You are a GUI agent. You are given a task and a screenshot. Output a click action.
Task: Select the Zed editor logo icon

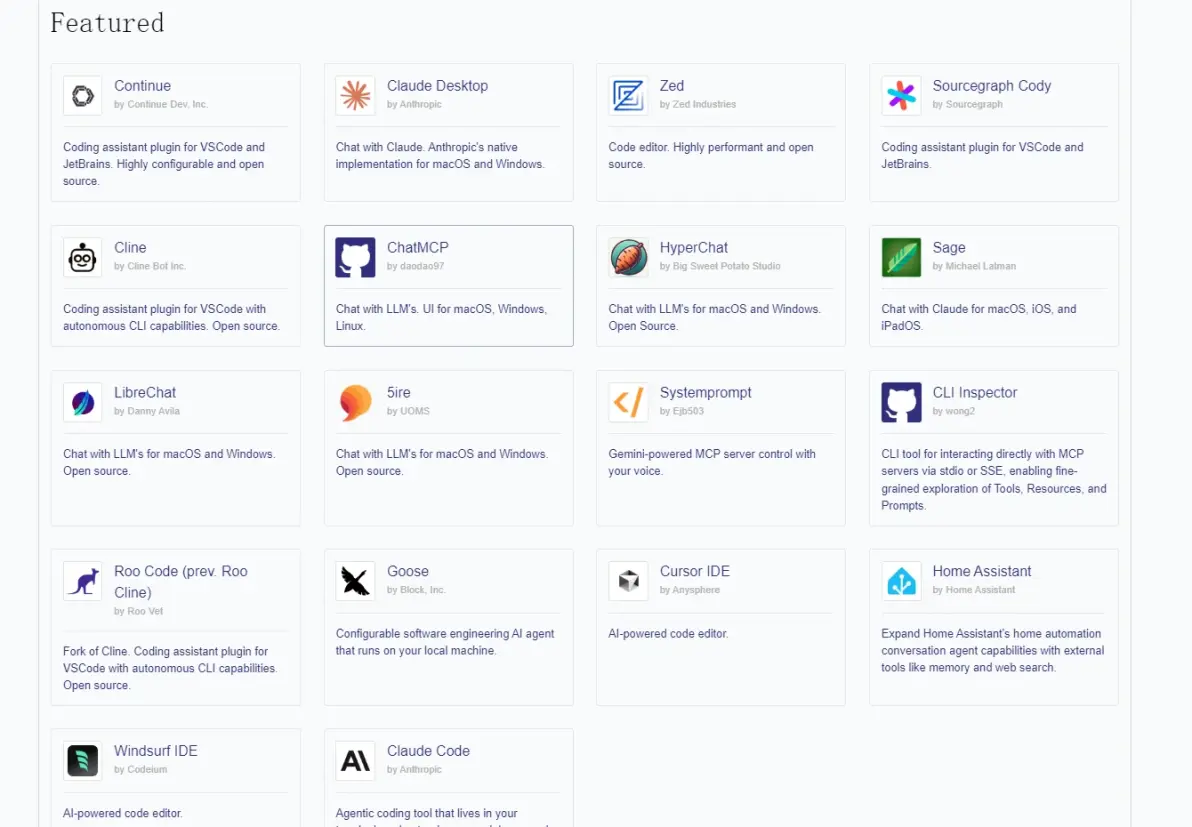coord(628,96)
